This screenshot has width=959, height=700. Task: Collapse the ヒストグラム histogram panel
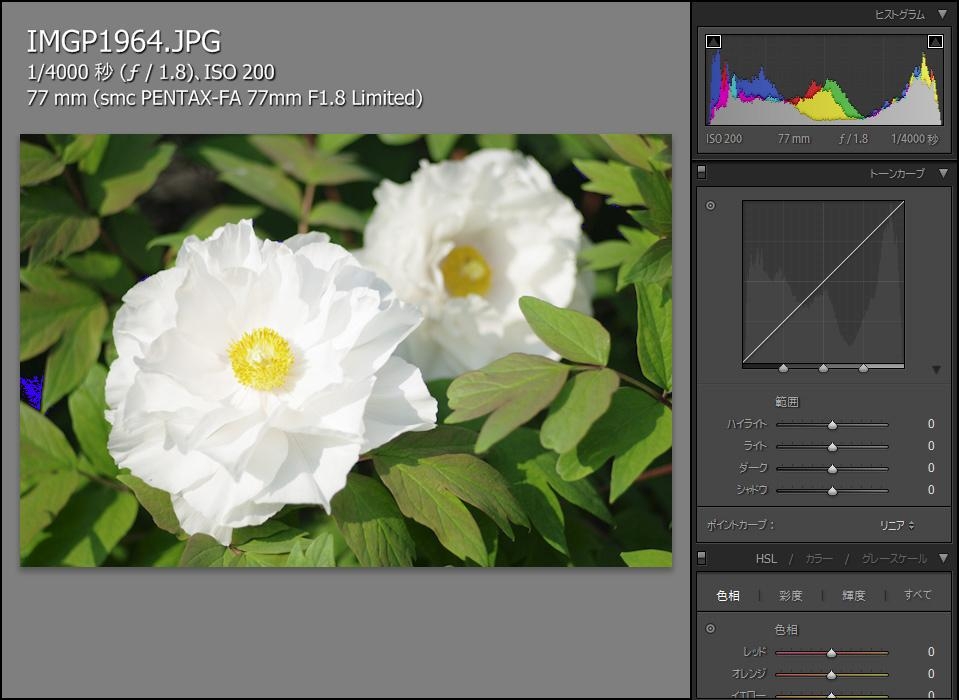point(942,14)
